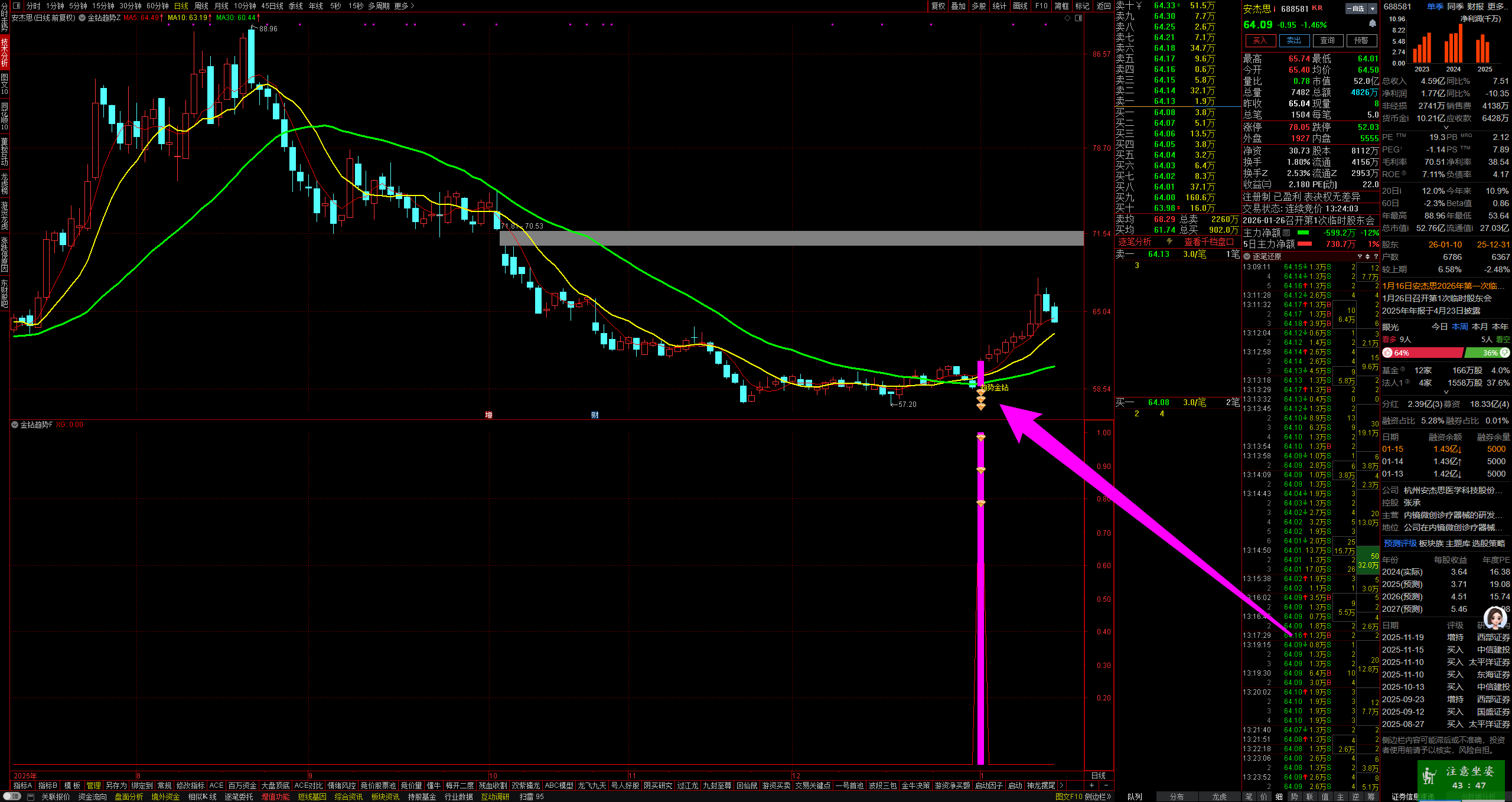Click the lightning icon beside 逐笔分析

coord(1169,242)
